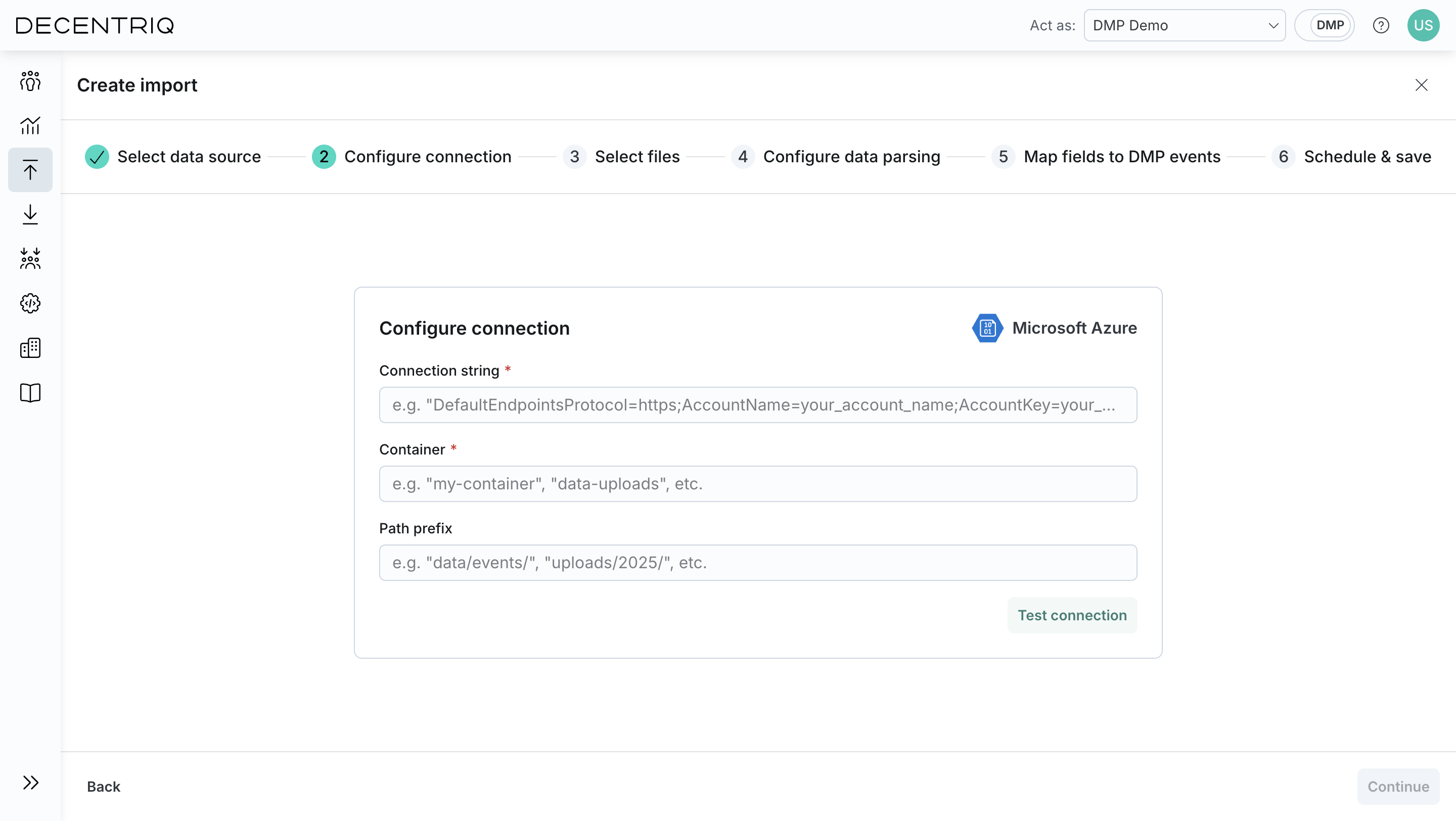
Task: Select the import upload-arrow sidebar icon
Action: [x=30, y=169]
